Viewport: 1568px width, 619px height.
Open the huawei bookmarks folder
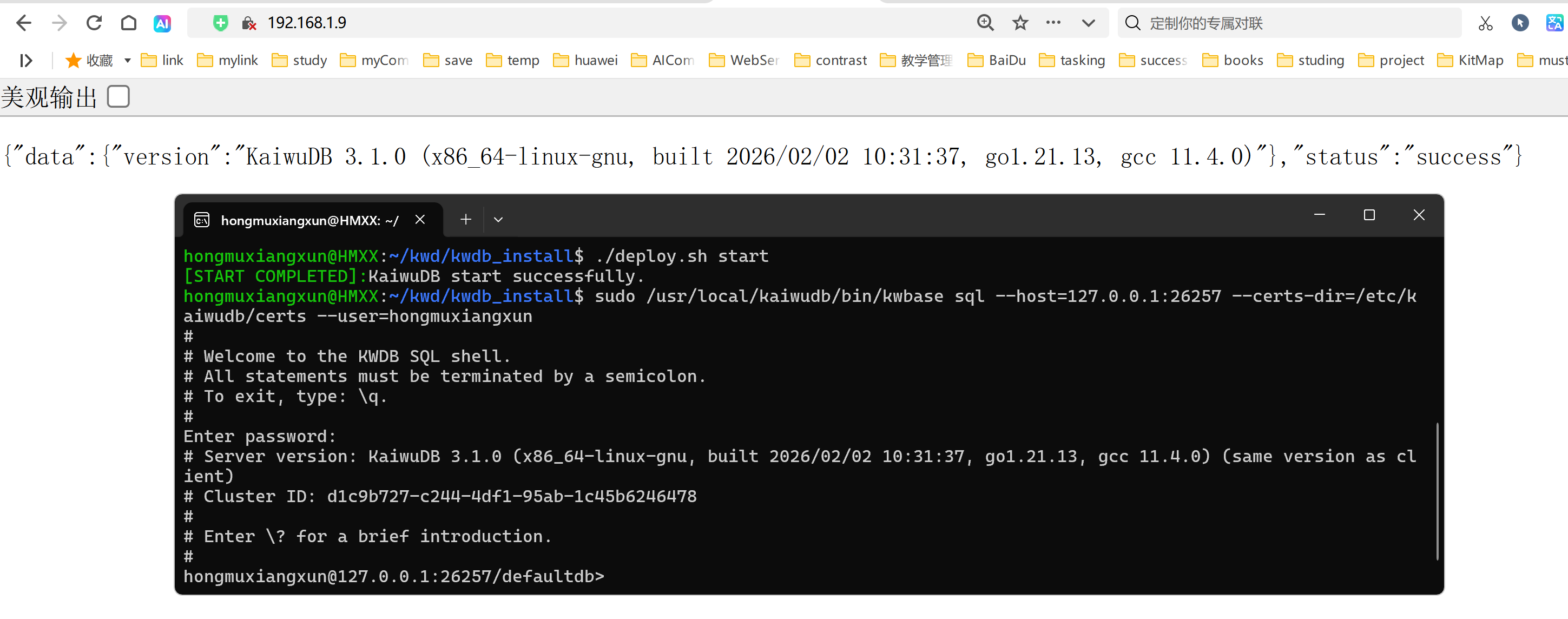[x=585, y=60]
